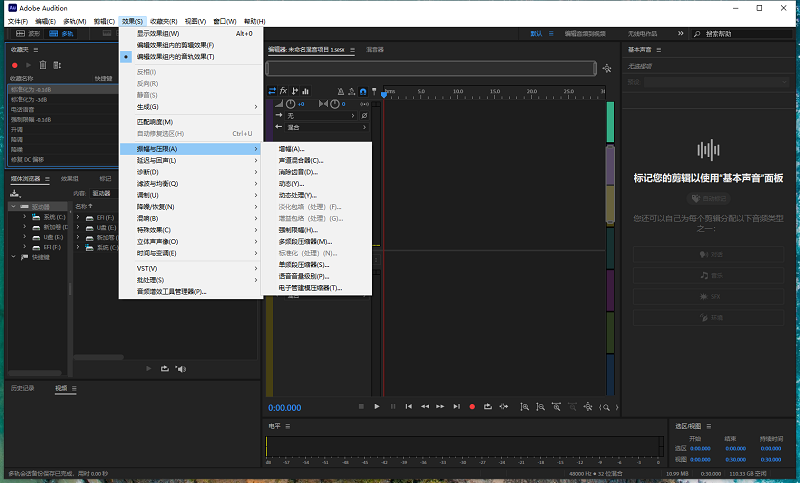Screen dimensions: 800x483
Task: Click the stop button in the transport bar
Action: pyautogui.click(x=360, y=406)
